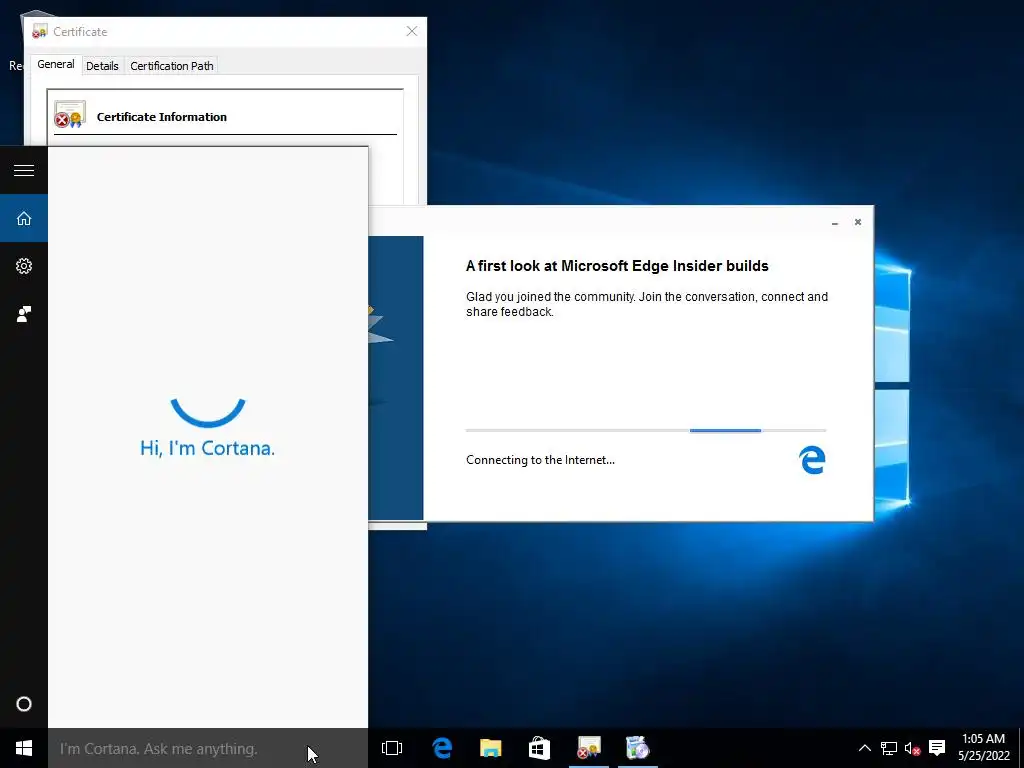Open Cortana feedback icon
1024x768 pixels.
pos(24,314)
